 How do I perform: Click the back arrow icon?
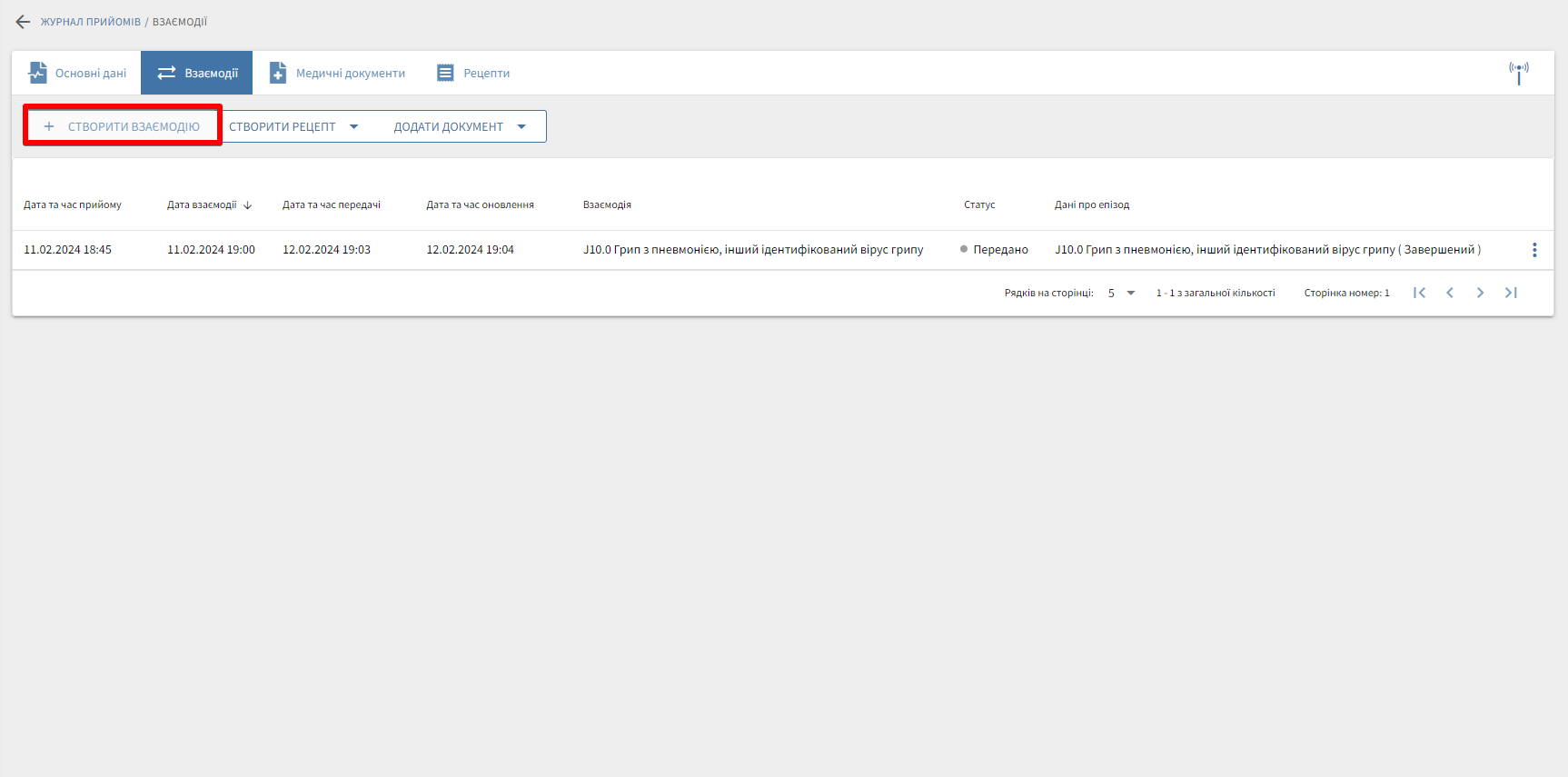pos(23,22)
